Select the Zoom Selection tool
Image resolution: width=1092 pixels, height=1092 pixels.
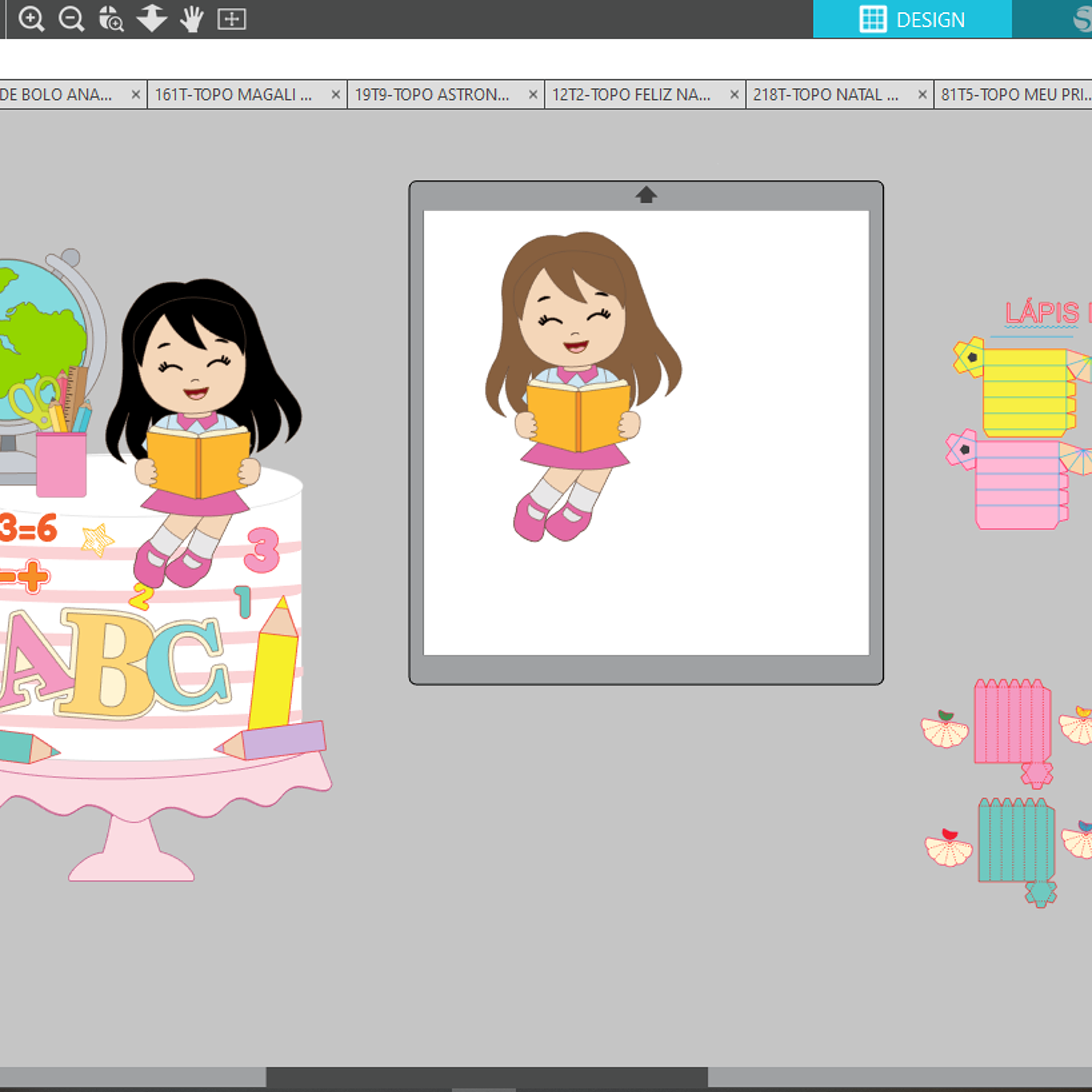[111, 19]
